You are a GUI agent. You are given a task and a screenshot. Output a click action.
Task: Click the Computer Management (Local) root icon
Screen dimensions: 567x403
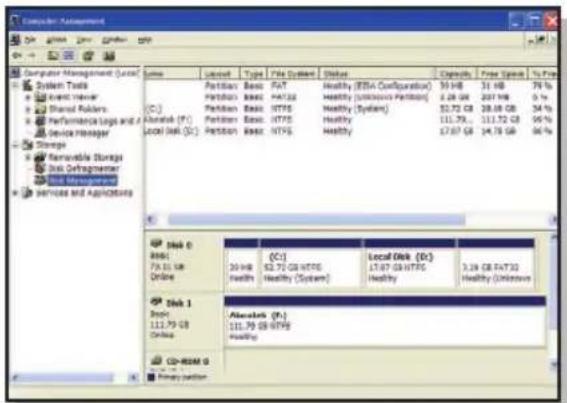pos(15,73)
